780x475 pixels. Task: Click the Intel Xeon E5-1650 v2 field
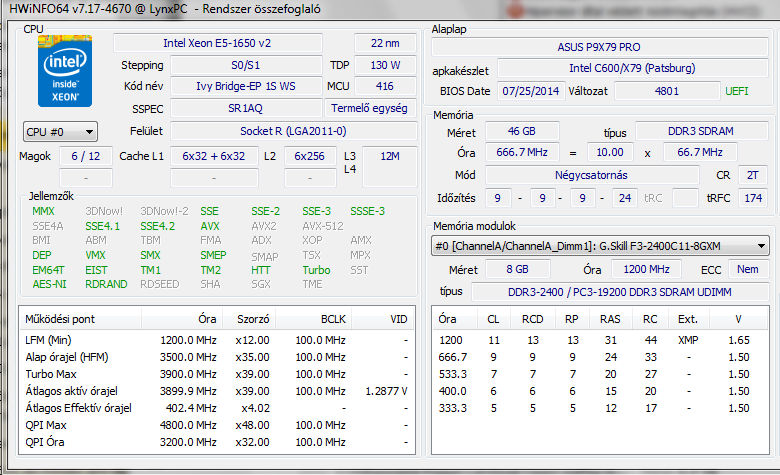[x=217, y=43]
